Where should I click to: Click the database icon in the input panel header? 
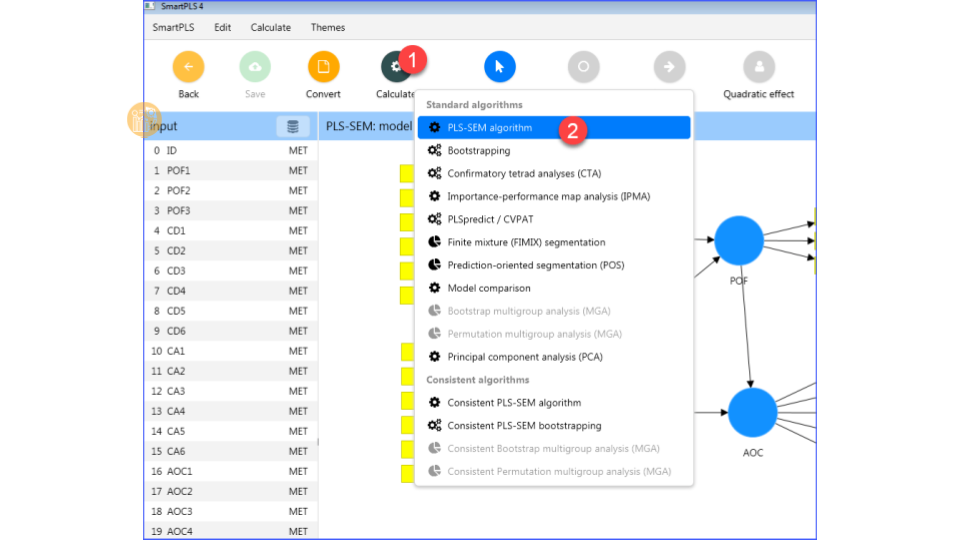[293, 126]
